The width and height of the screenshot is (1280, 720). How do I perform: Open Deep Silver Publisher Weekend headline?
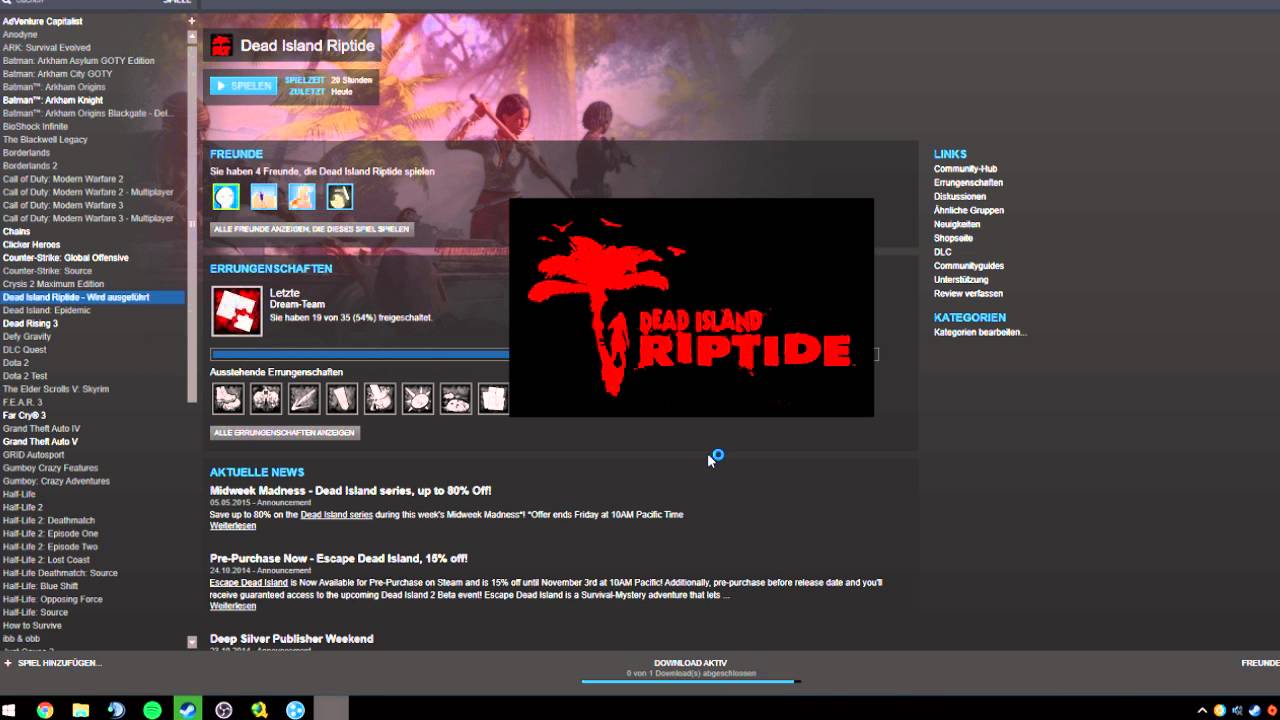click(291, 638)
